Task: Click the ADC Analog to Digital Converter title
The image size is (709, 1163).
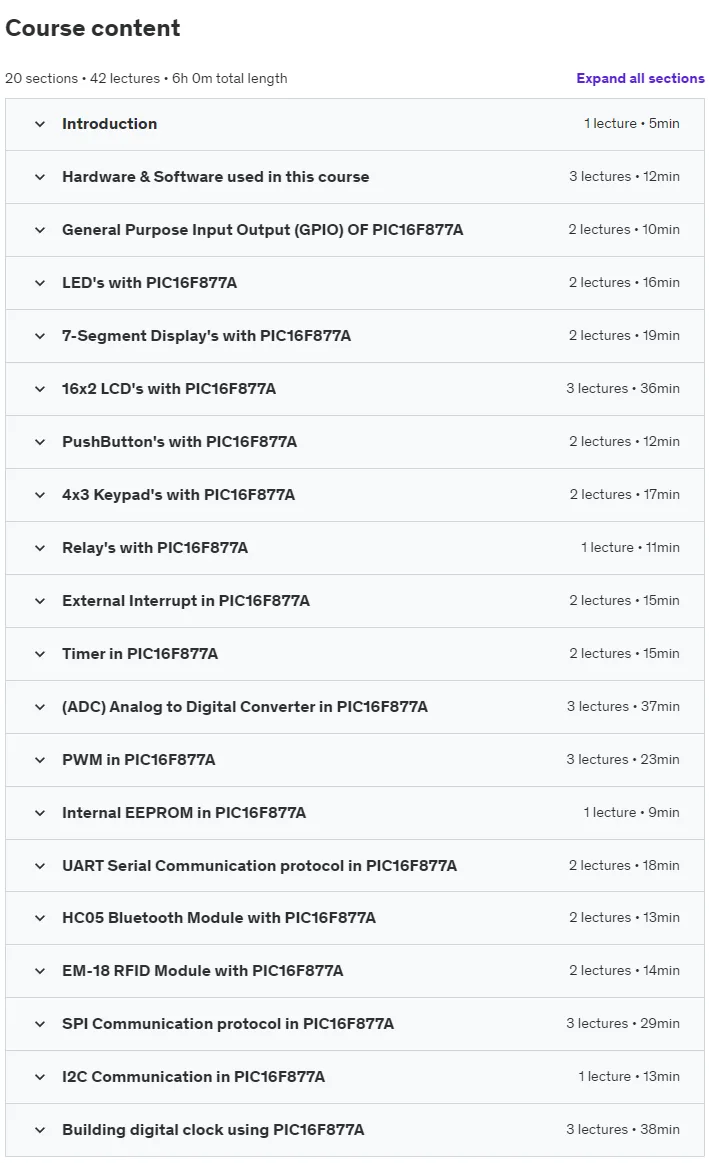Action: [245, 707]
